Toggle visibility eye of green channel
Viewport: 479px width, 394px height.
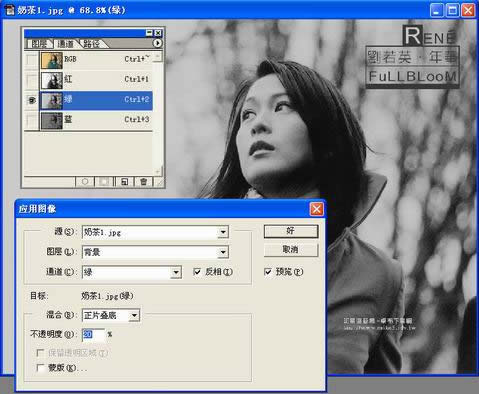click(x=32, y=100)
